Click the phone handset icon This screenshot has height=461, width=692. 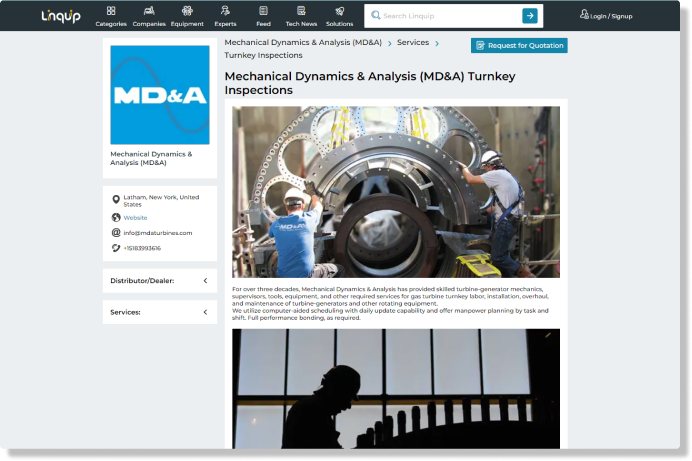pyautogui.click(x=116, y=248)
